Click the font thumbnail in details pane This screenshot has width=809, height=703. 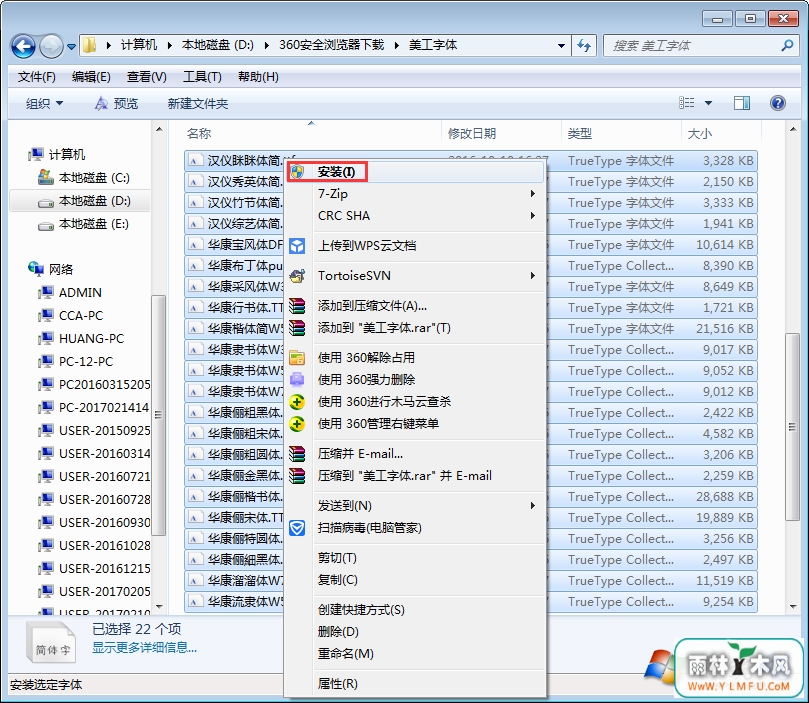(51, 642)
